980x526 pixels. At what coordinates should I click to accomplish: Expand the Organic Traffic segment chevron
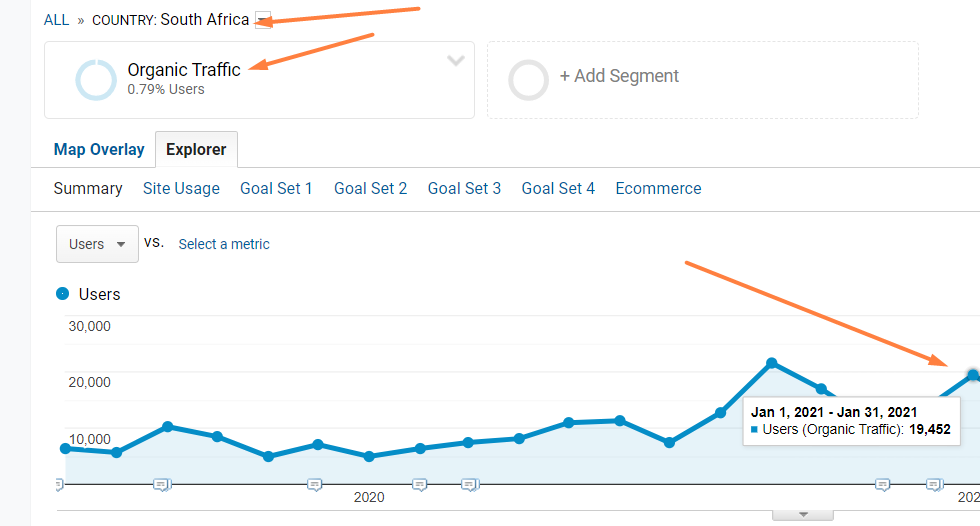click(456, 61)
